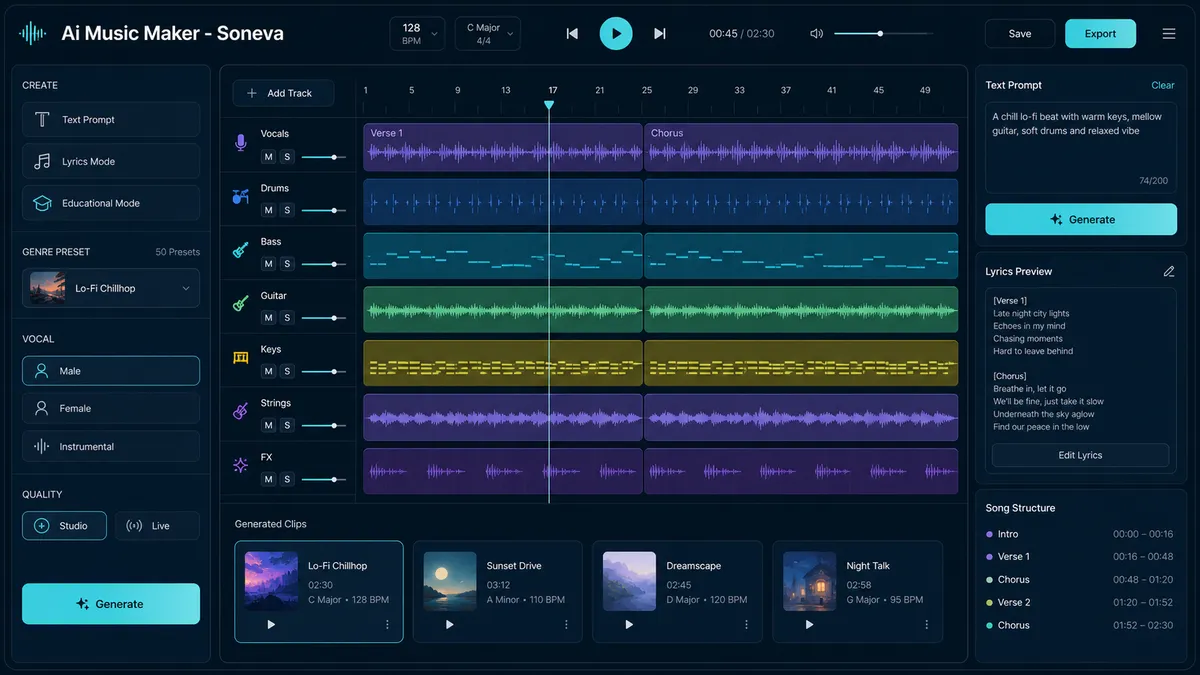1200x675 pixels.
Task: Expand the Lo-Fi Chillhop genre preset dropdown
Action: point(111,288)
